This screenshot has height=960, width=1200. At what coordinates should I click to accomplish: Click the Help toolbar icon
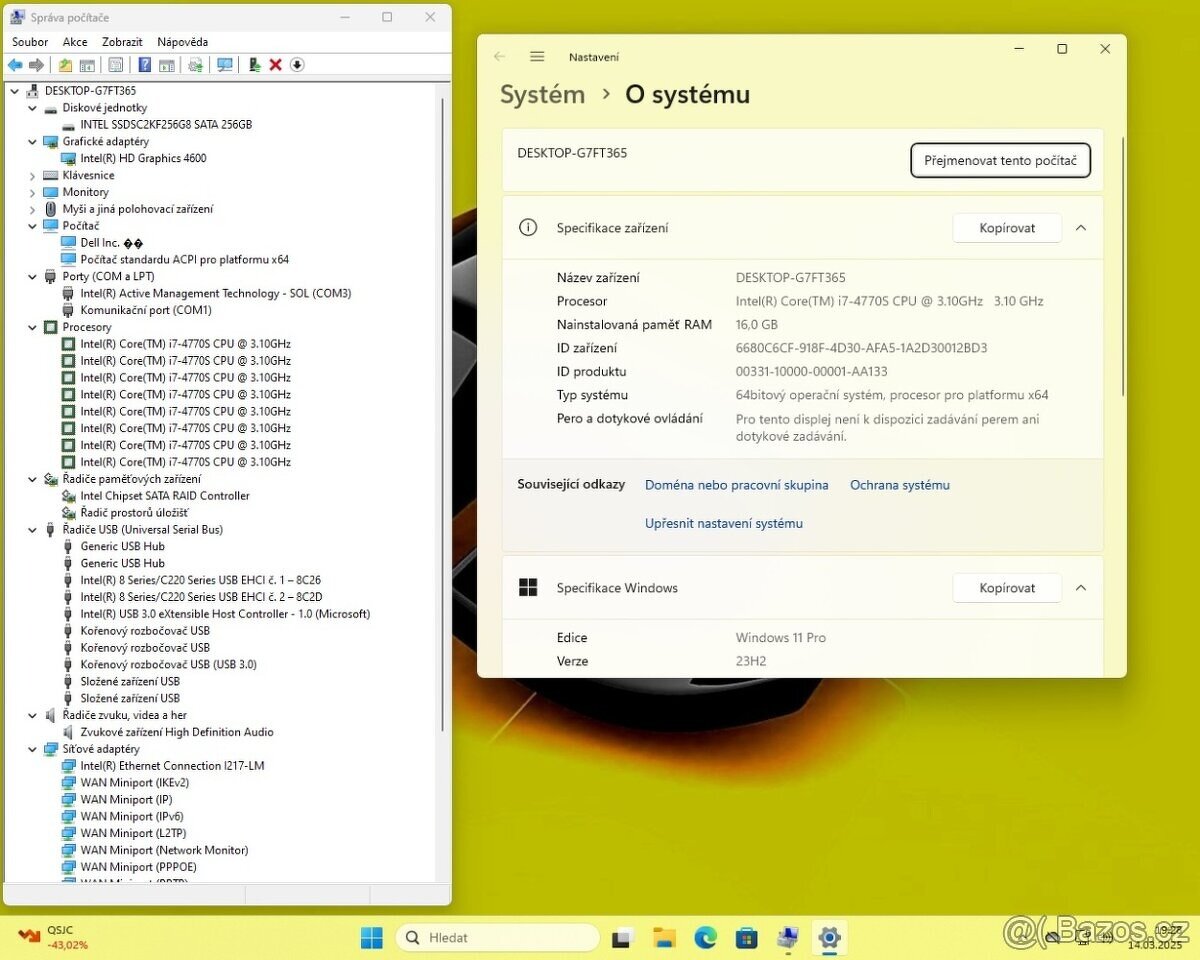pos(145,64)
